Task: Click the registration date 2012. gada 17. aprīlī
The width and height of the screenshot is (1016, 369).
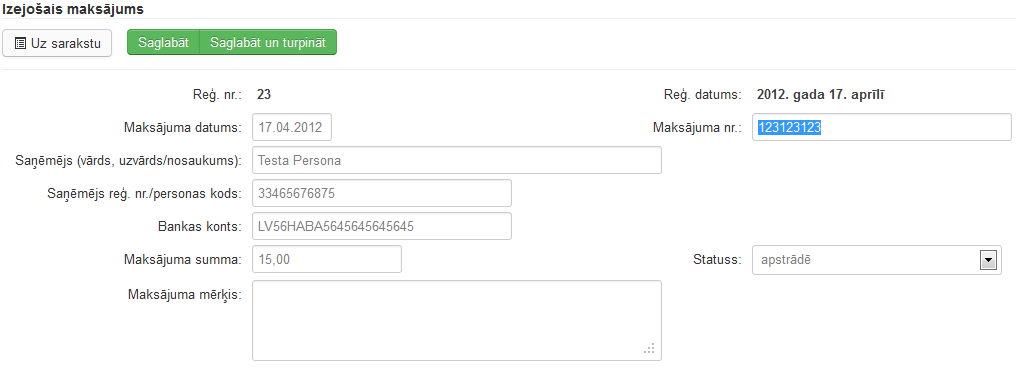Action: click(x=822, y=95)
